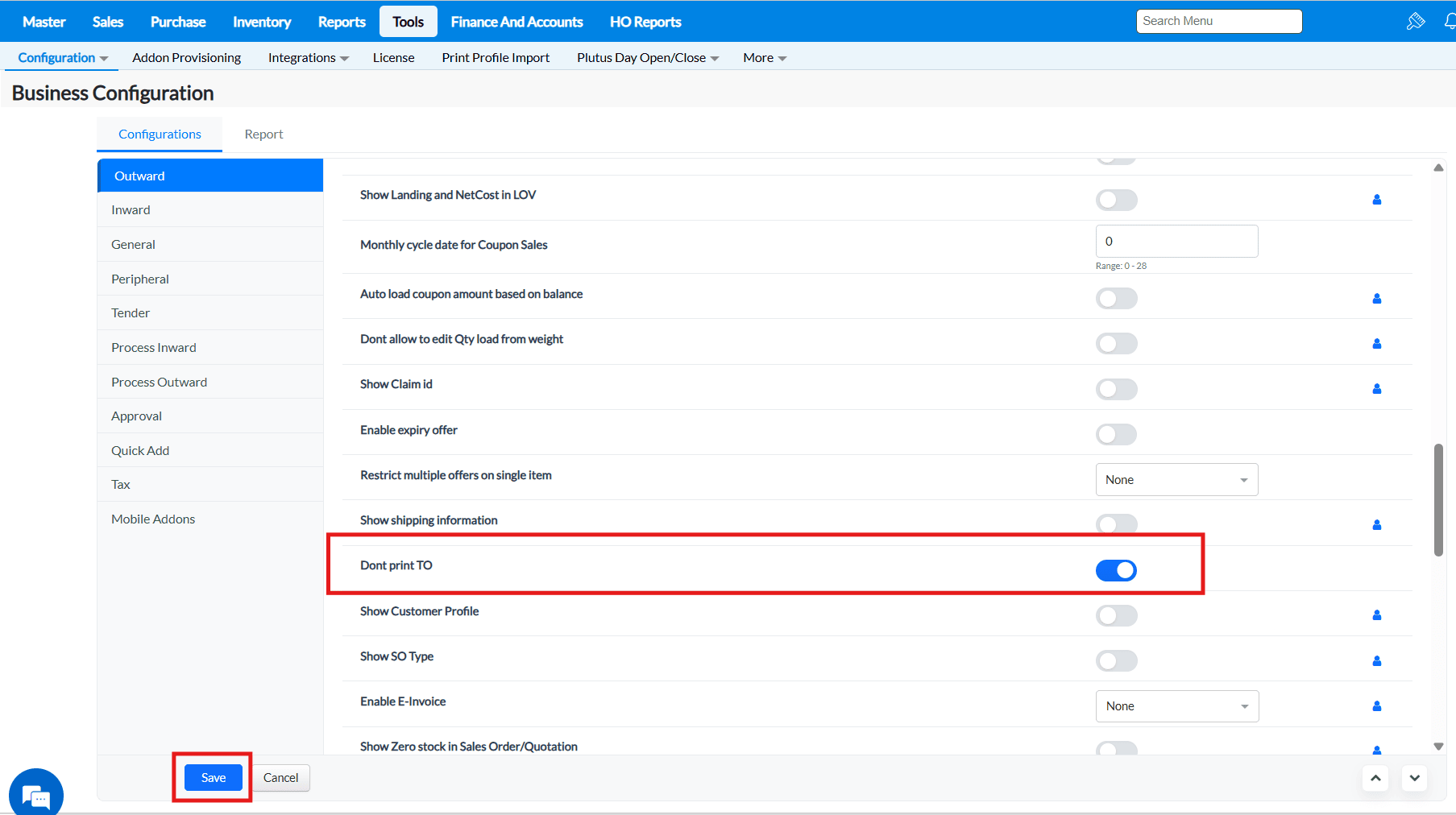This screenshot has height=815, width=1456.
Task: Switch to the Report tab
Action: pyautogui.click(x=263, y=134)
